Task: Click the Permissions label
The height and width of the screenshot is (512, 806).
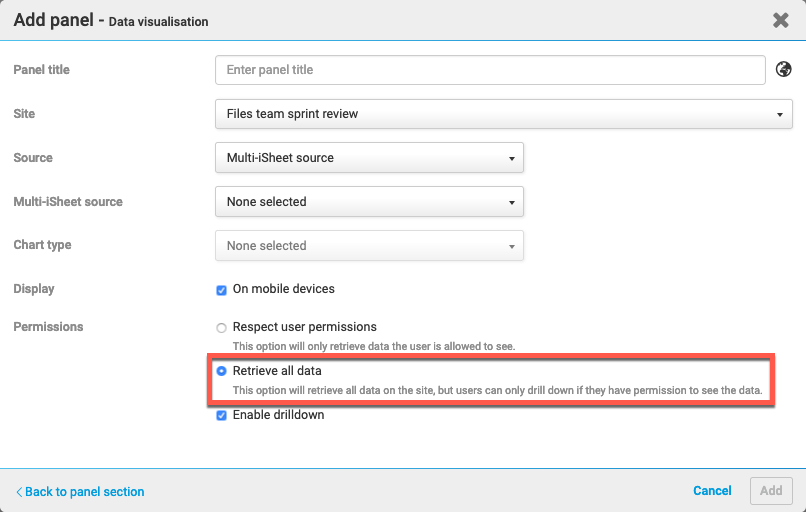Action: click(48, 327)
